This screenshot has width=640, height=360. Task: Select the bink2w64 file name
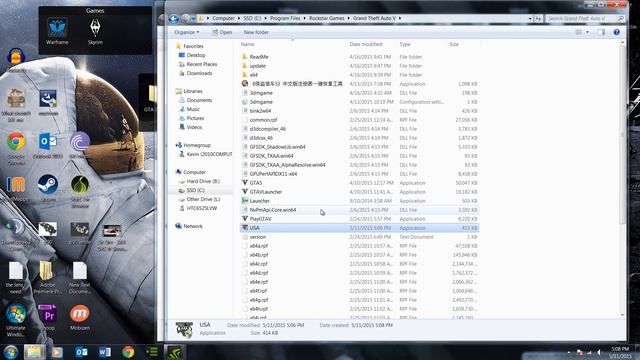click(x=260, y=111)
